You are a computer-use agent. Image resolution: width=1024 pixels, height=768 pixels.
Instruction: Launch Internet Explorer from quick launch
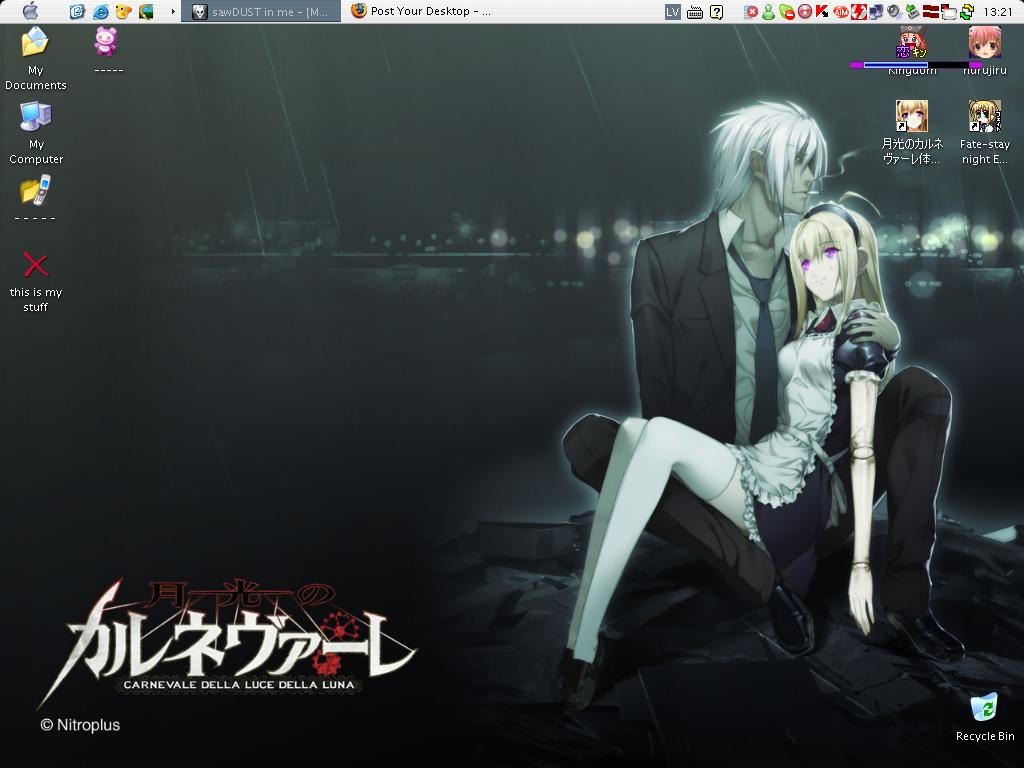click(101, 11)
